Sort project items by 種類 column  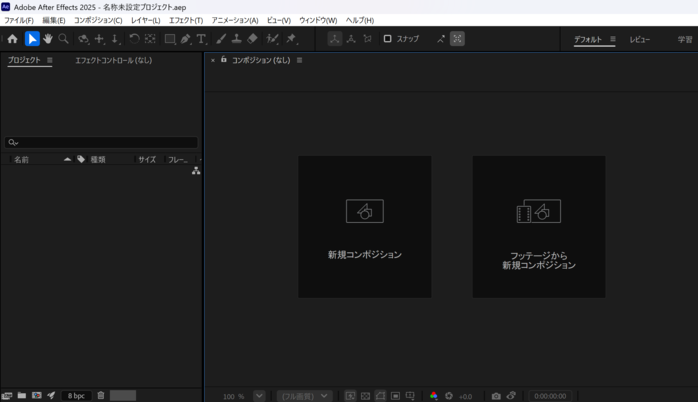click(x=98, y=159)
